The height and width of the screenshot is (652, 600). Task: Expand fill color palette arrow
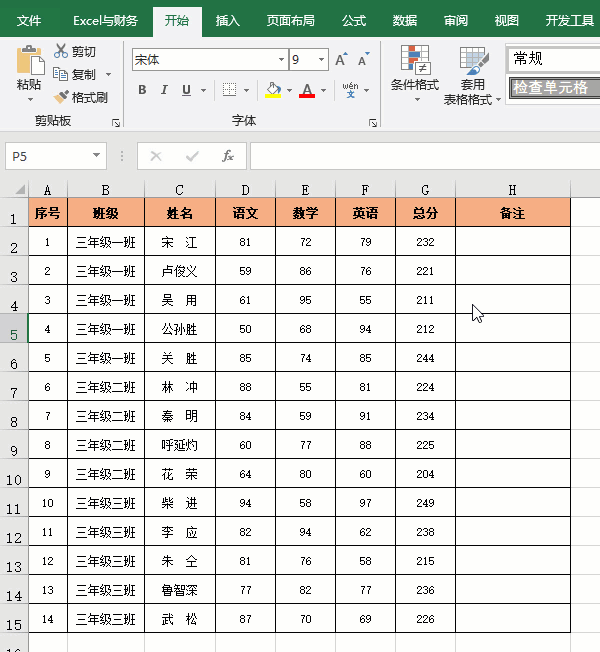click(289, 90)
